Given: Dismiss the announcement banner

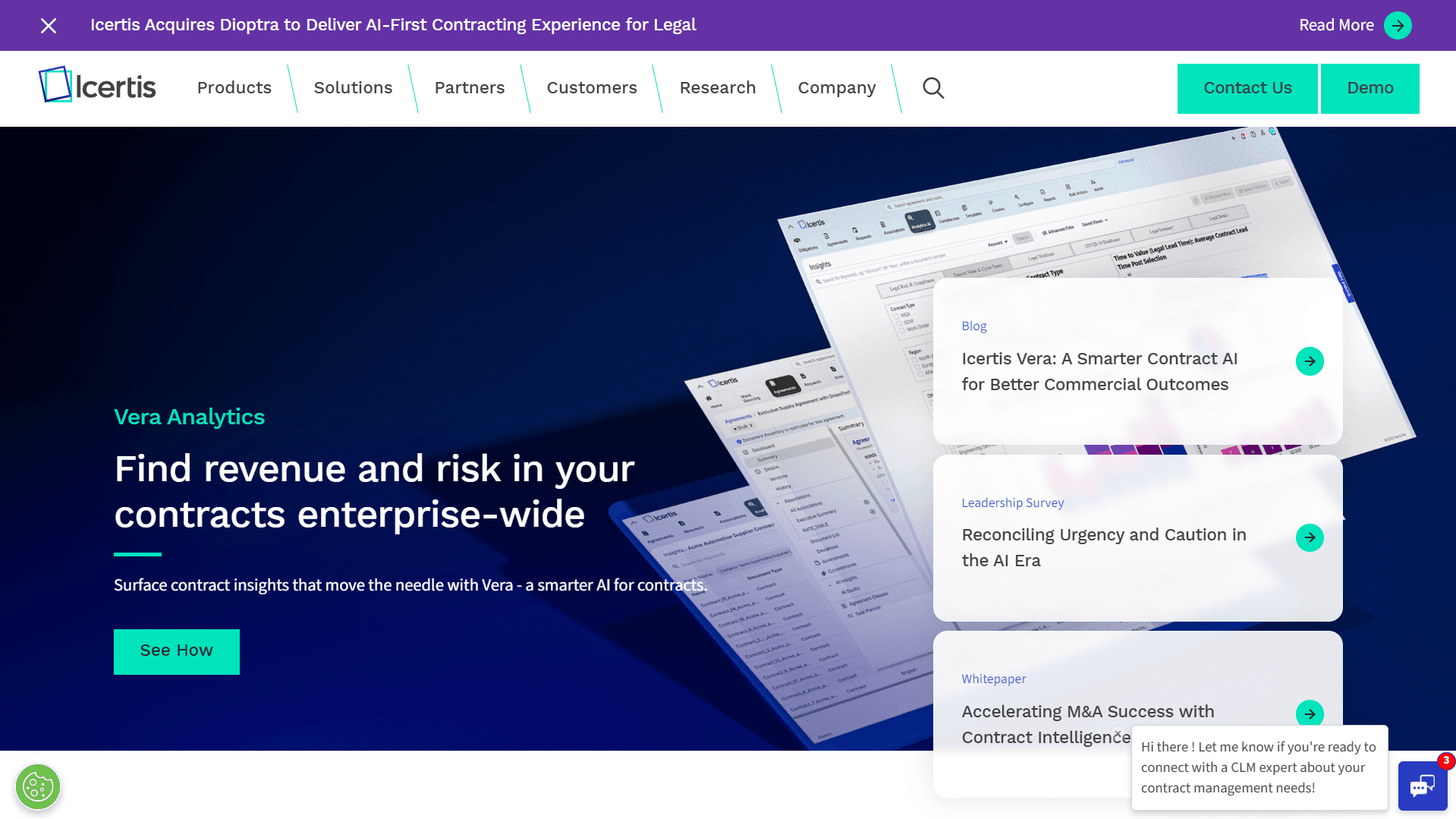Looking at the screenshot, I should 48,25.
